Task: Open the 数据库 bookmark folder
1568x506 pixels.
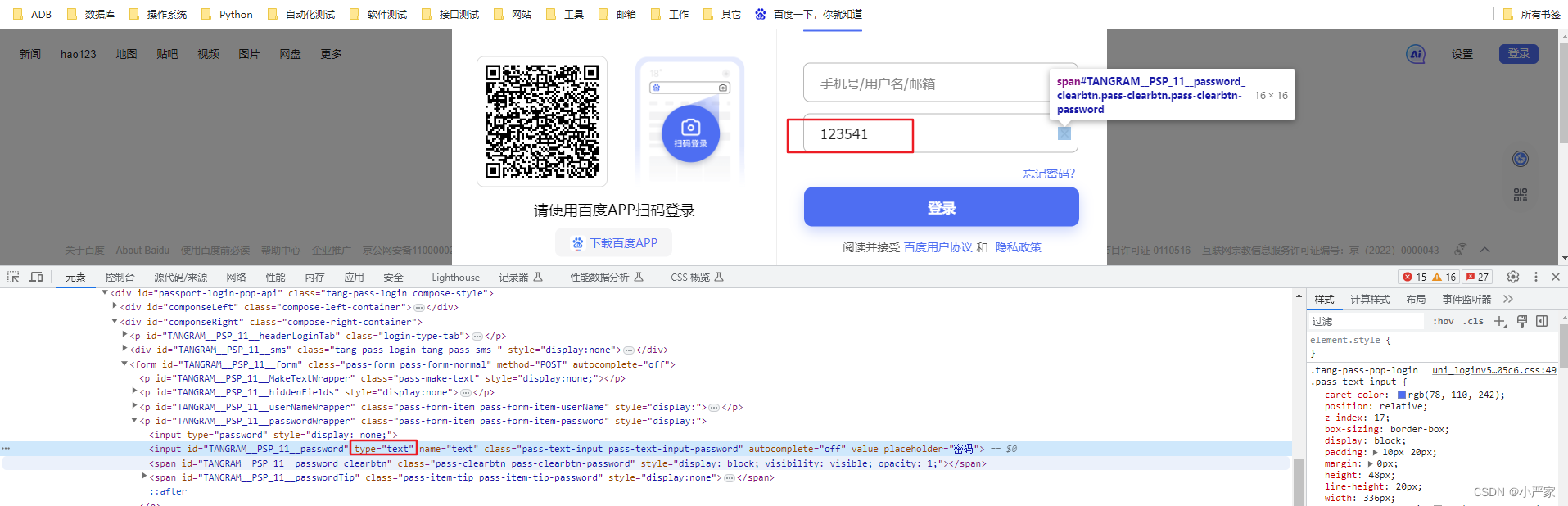Action: [x=90, y=14]
